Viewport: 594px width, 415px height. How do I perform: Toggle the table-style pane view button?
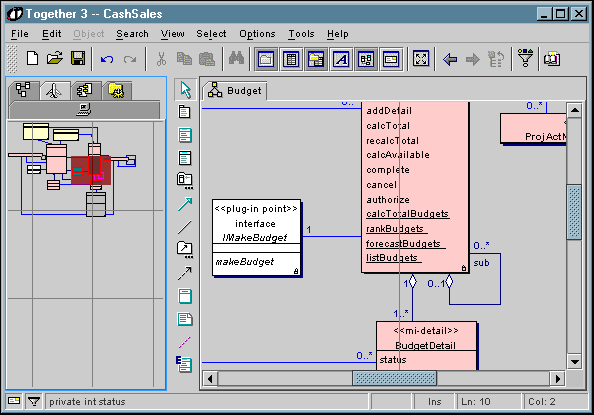click(291, 59)
